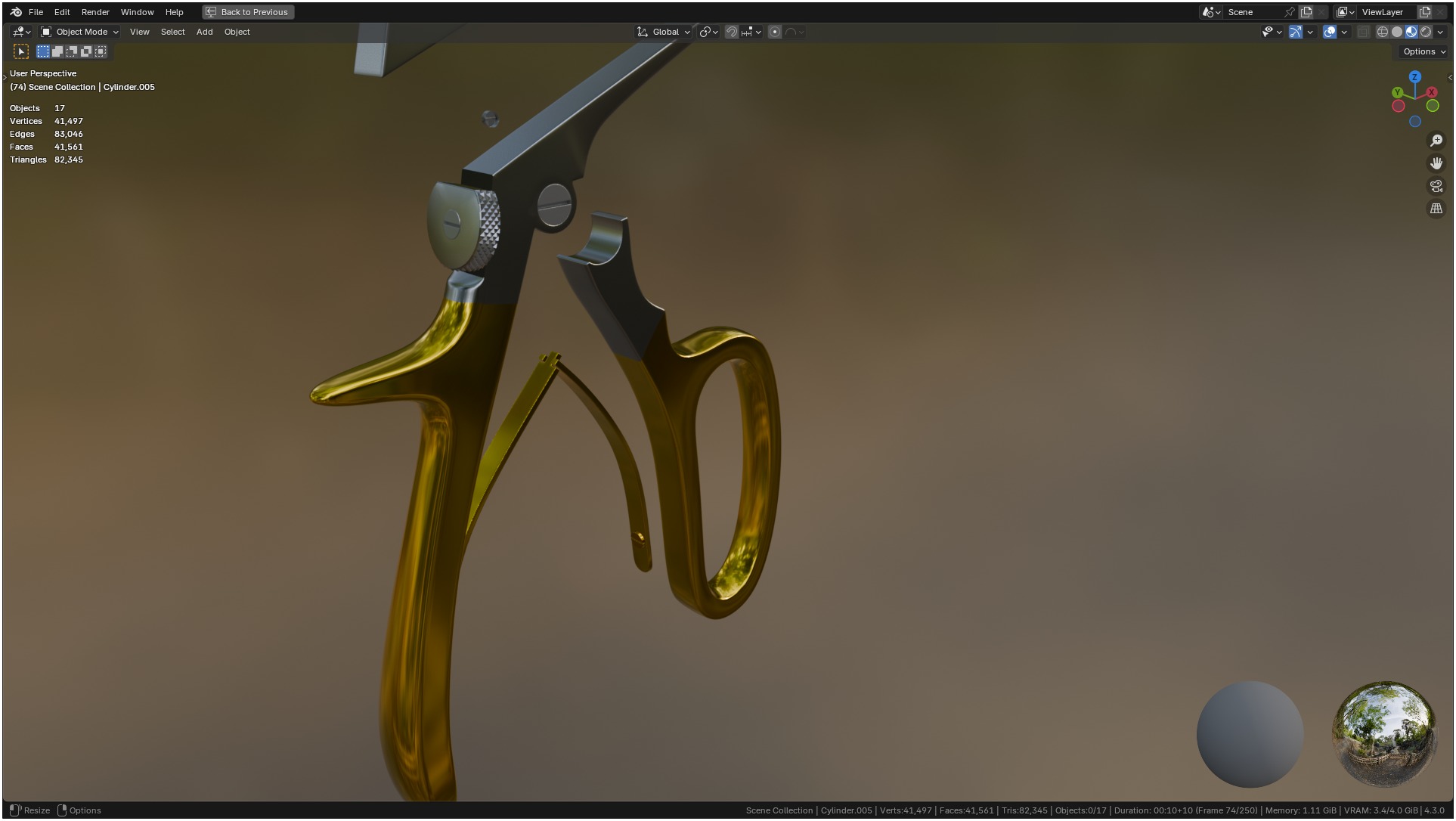Click the Scene name field
Screen dimensions: 1456x821
coord(1252,12)
